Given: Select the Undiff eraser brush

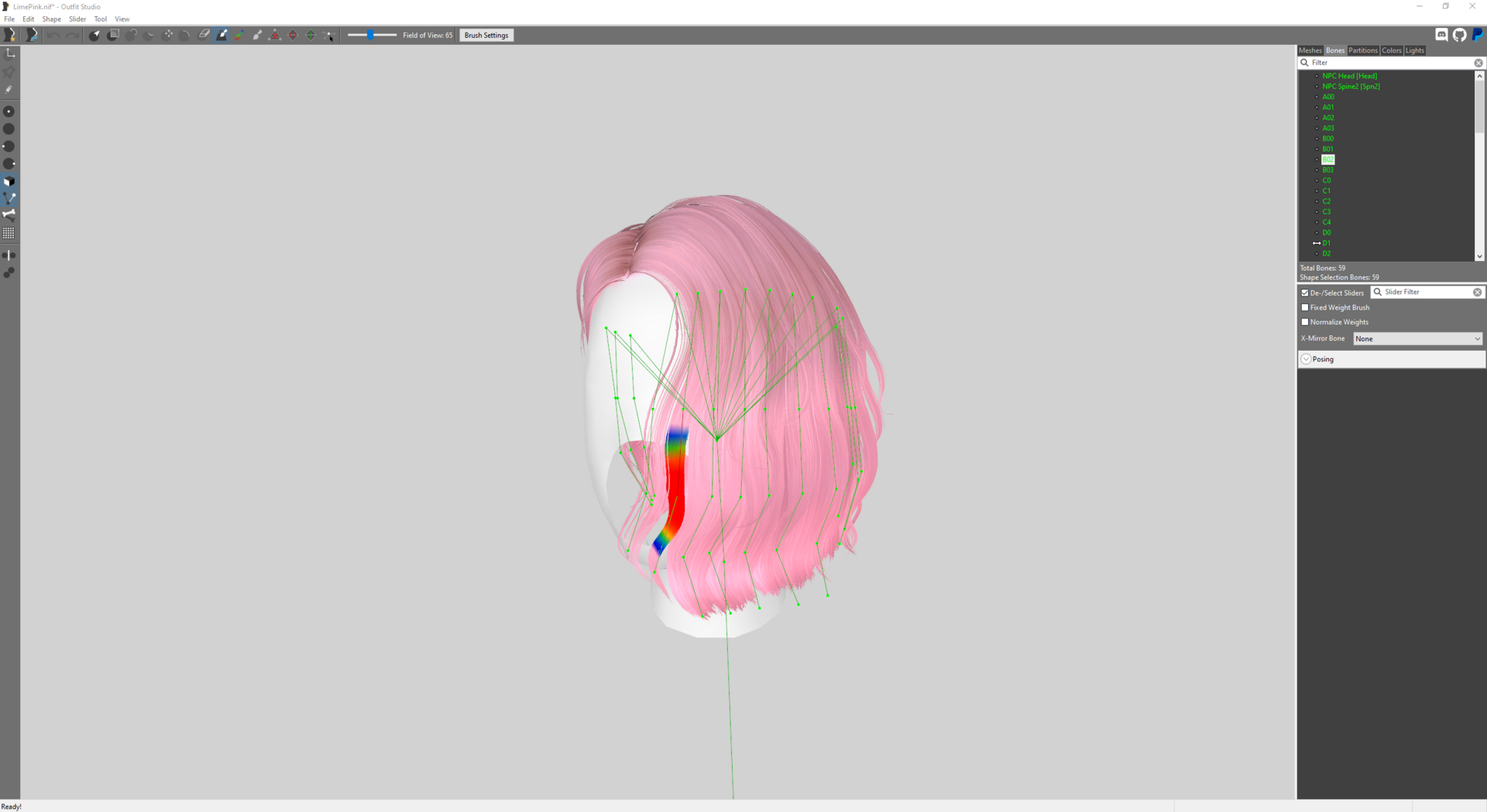Looking at the screenshot, I should (x=204, y=35).
